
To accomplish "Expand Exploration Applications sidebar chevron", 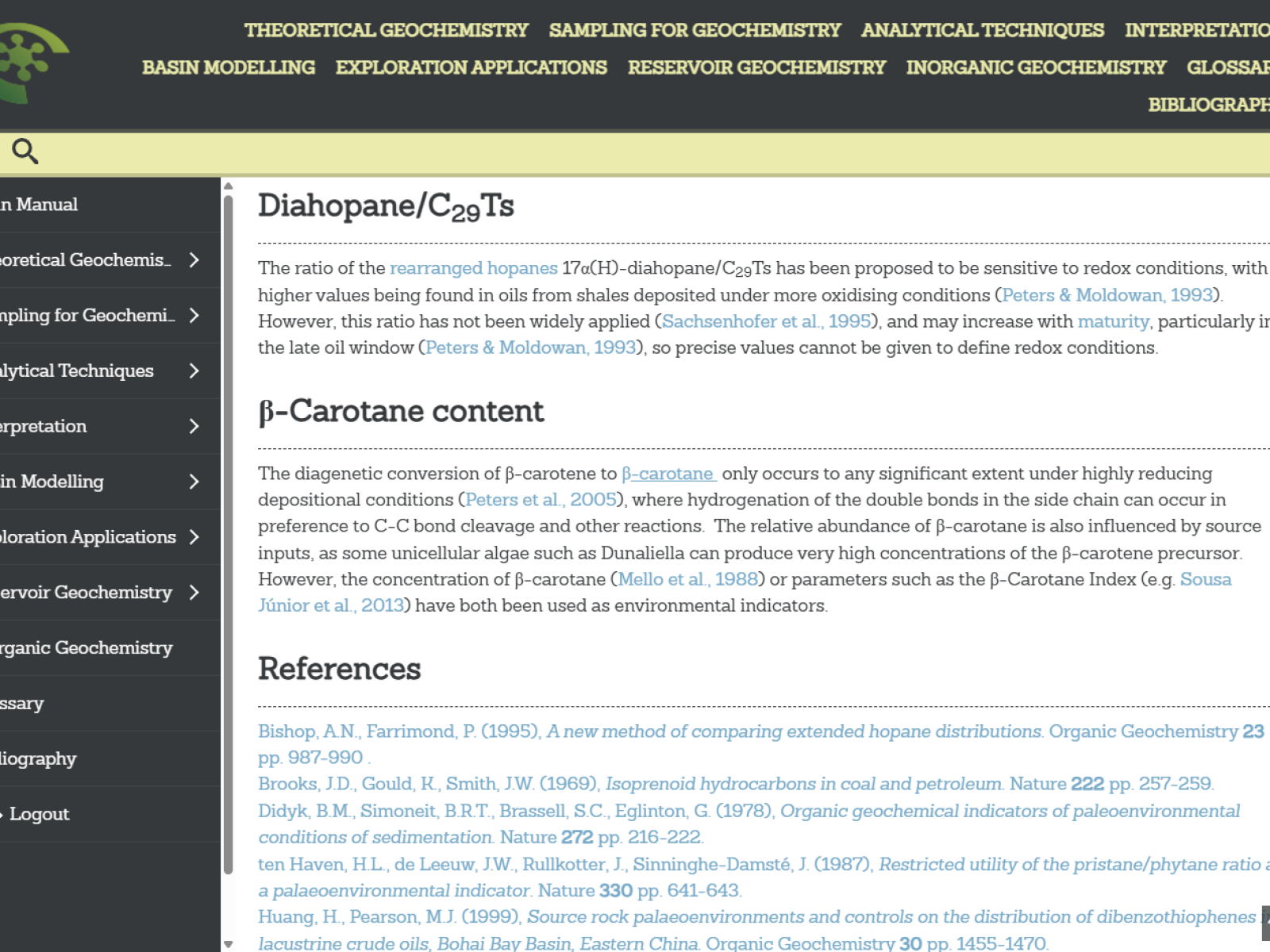I will click(x=194, y=537).
